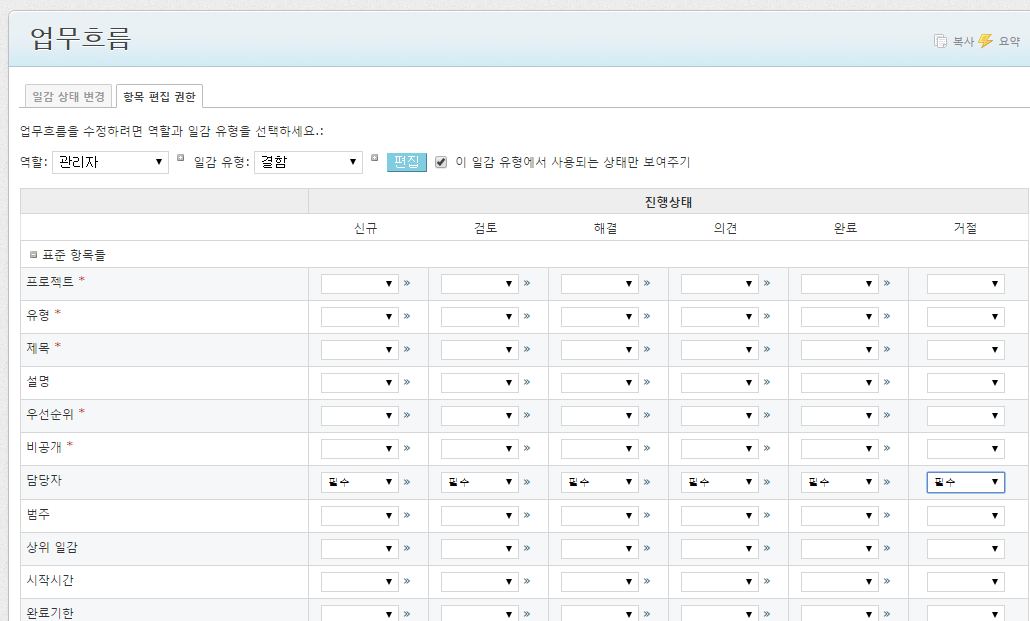Click the » arrow in 담당자 row 검토 column
The image size is (1030, 621).
[x=527, y=482]
